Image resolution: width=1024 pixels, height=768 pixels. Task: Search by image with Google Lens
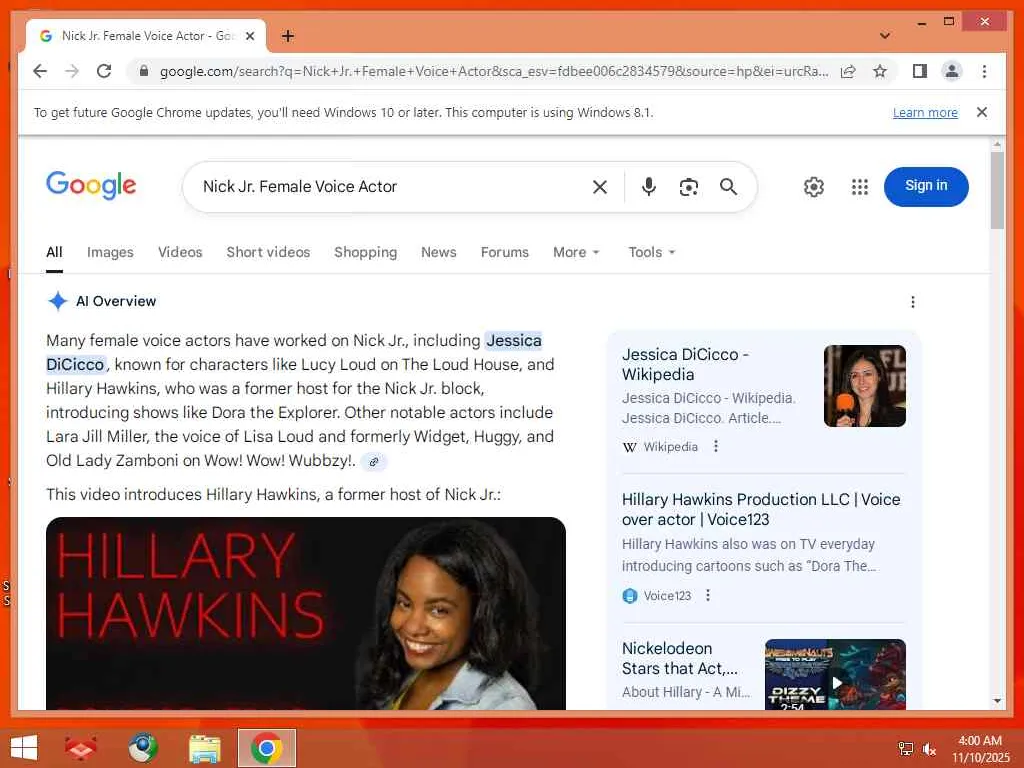688,187
